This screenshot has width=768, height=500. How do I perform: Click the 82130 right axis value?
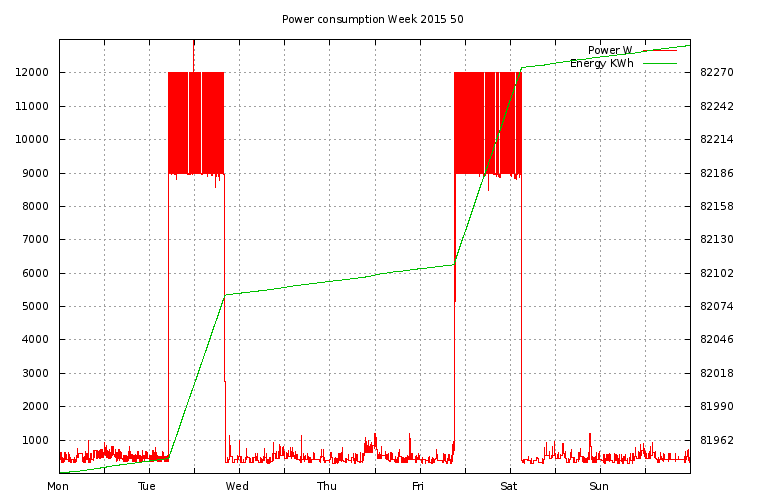(x=717, y=239)
